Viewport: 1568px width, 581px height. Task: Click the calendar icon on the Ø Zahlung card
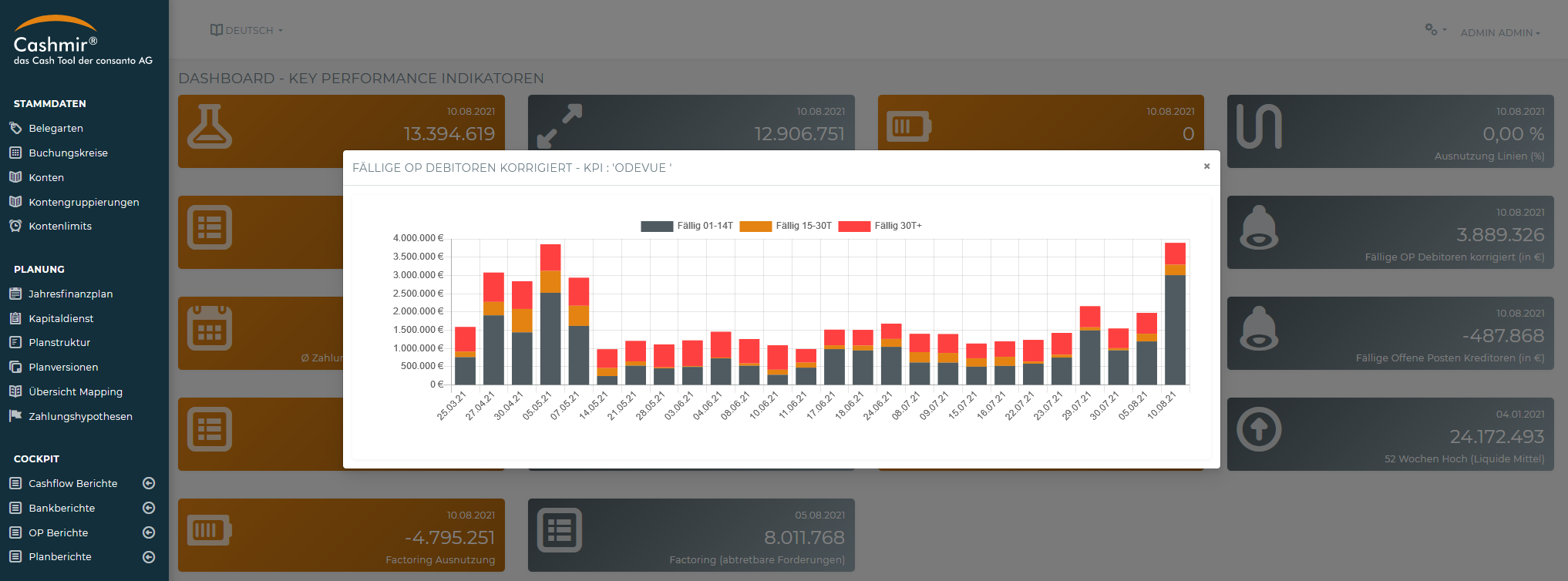click(210, 328)
